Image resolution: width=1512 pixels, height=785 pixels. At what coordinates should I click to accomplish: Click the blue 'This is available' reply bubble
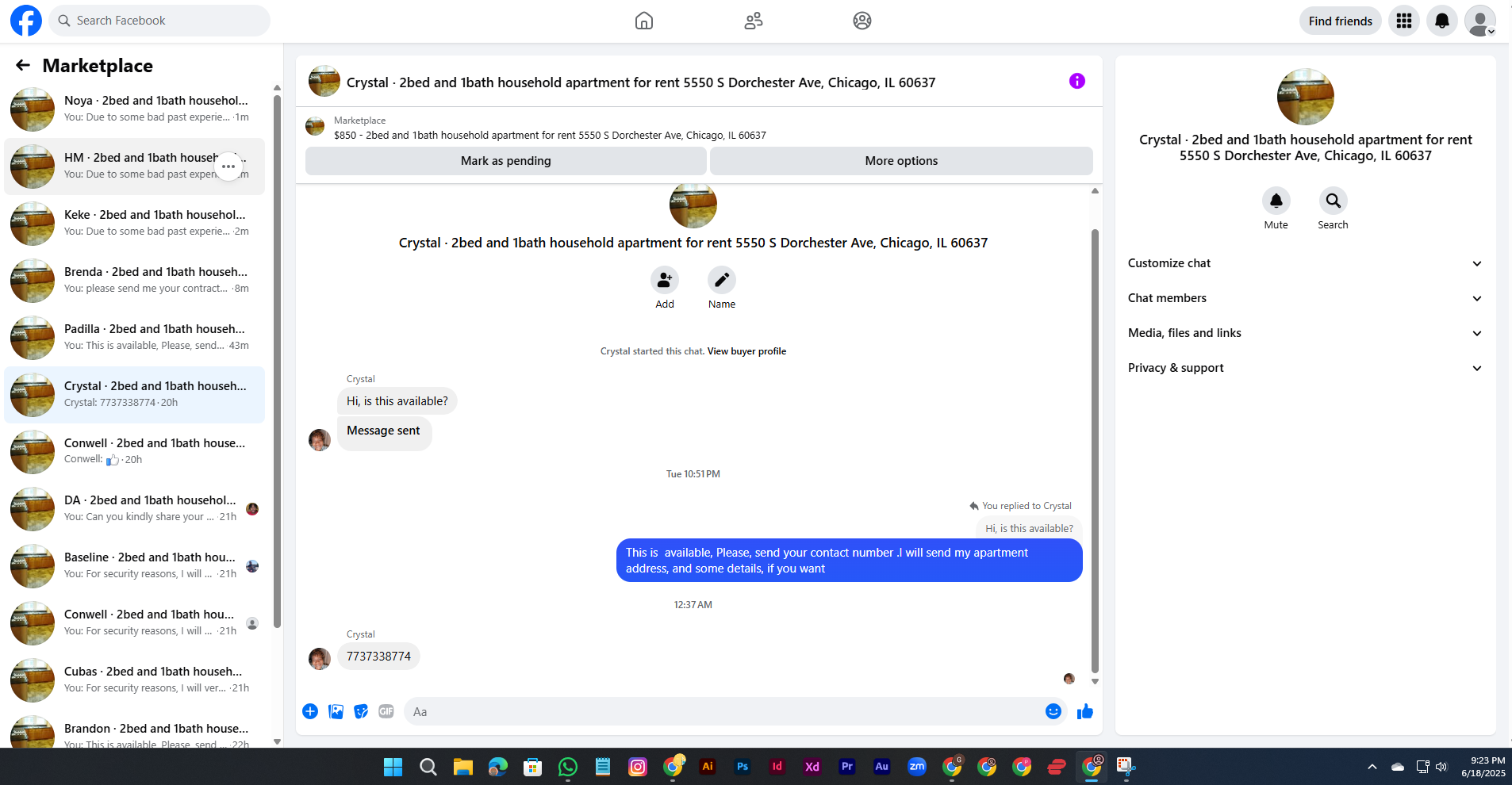pos(849,561)
